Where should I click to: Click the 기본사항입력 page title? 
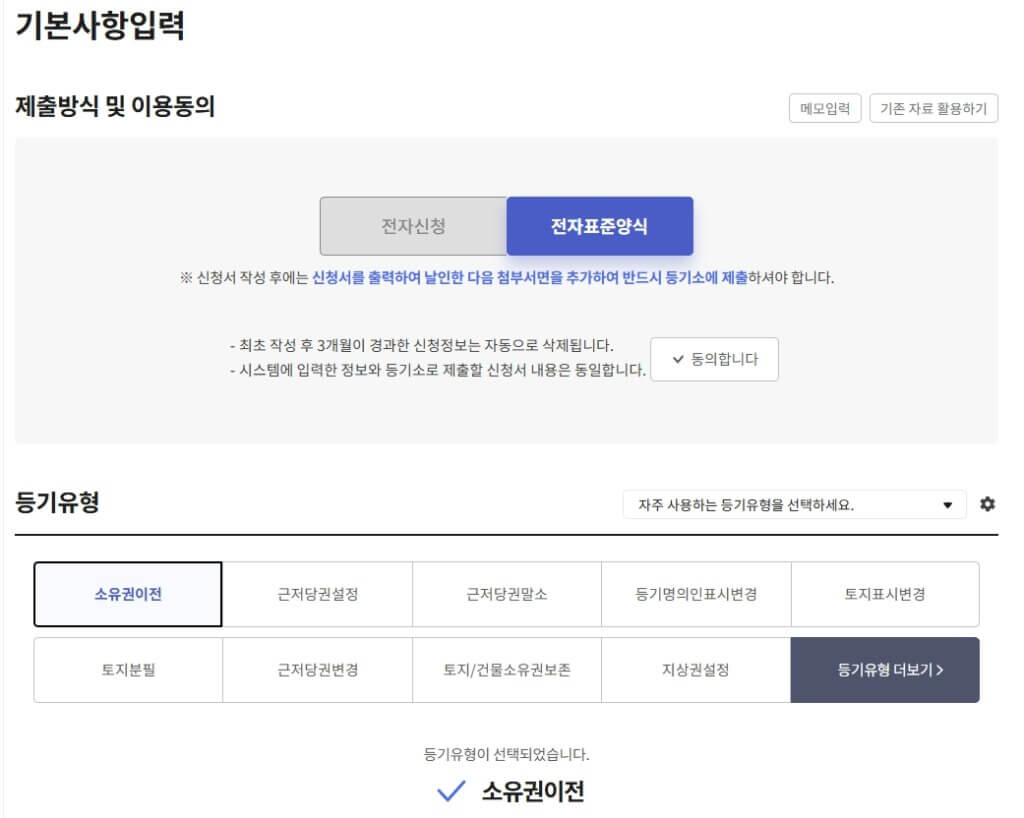99,25
